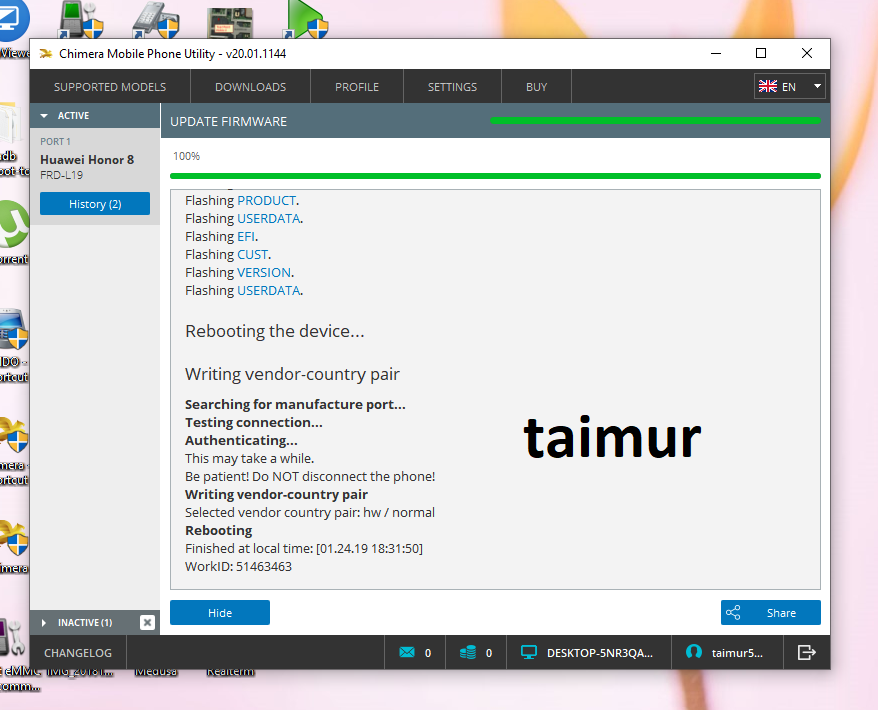Open the uTorrent desktop icon

pyautogui.click(x=13, y=224)
